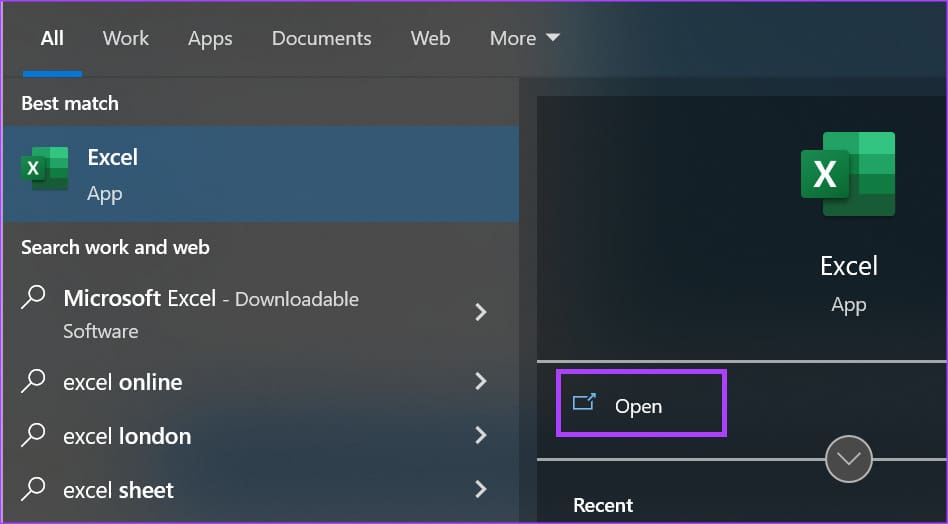Viewport: 948px width, 524px height.
Task: Switch to the Web tab
Action: pos(430,38)
